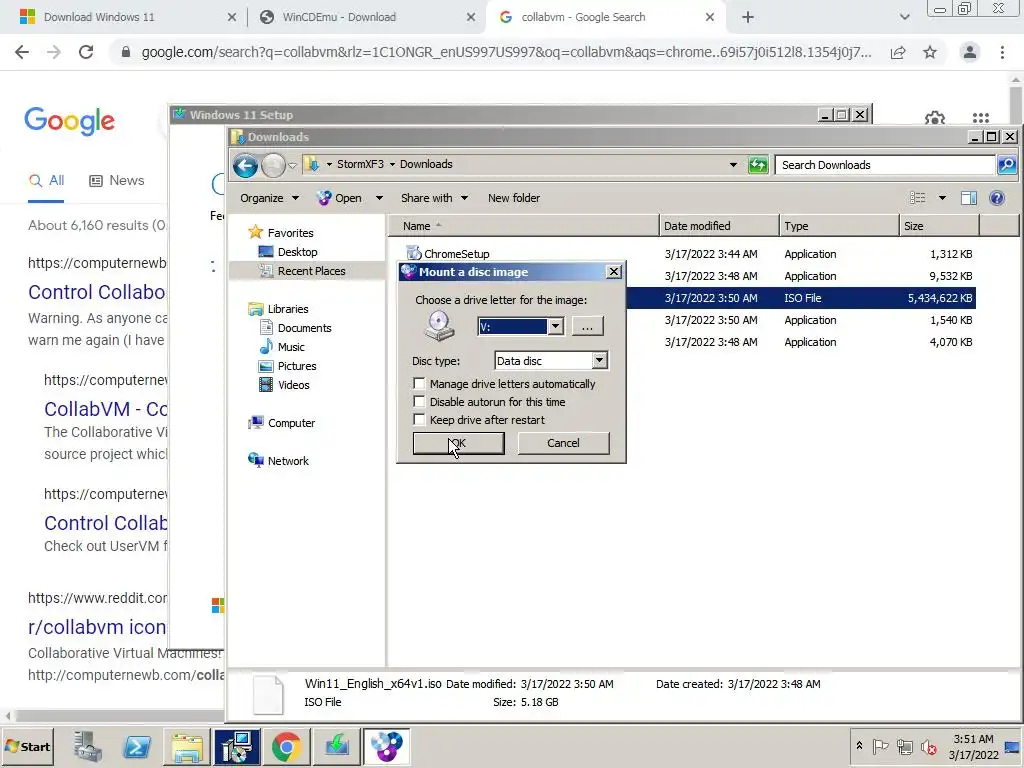1024x768 pixels.
Task: Open the Disc type Data disc dropdown
Action: [x=600, y=360]
